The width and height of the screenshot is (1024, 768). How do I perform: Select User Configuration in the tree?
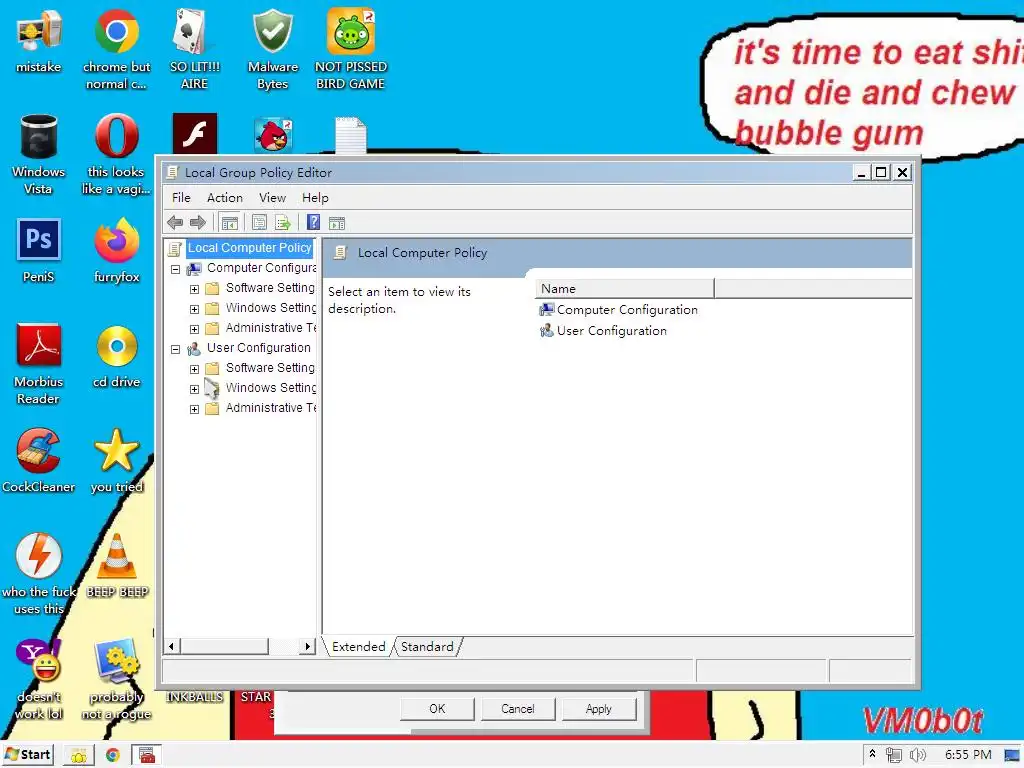(x=259, y=348)
